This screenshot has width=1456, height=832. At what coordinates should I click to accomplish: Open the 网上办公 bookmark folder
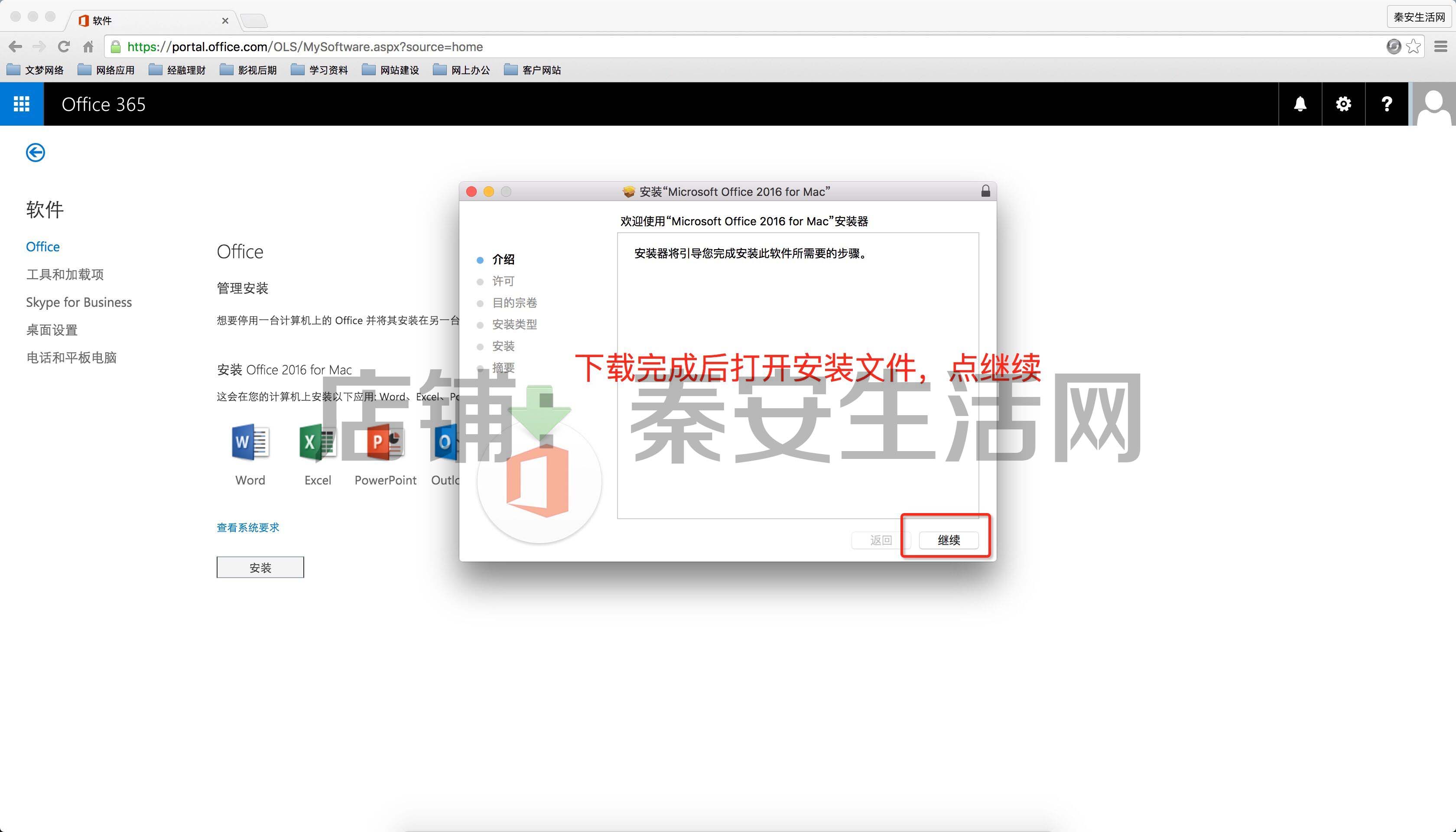(461, 70)
